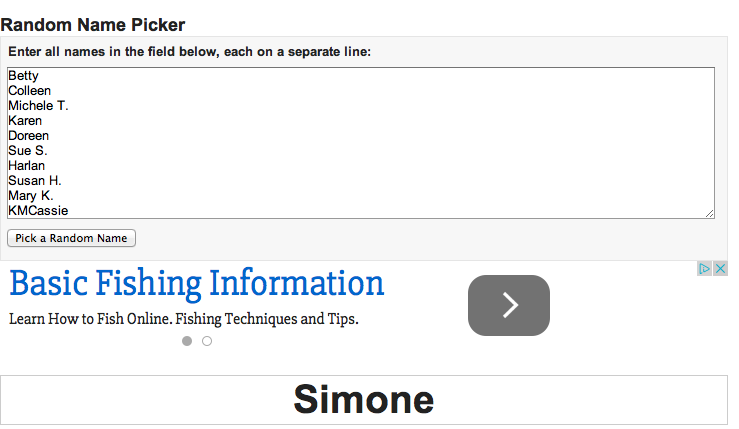Screen dimensions: 739x429
Task: Open the Basic Fishing Information ad headline
Action: click(x=197, y=284)
